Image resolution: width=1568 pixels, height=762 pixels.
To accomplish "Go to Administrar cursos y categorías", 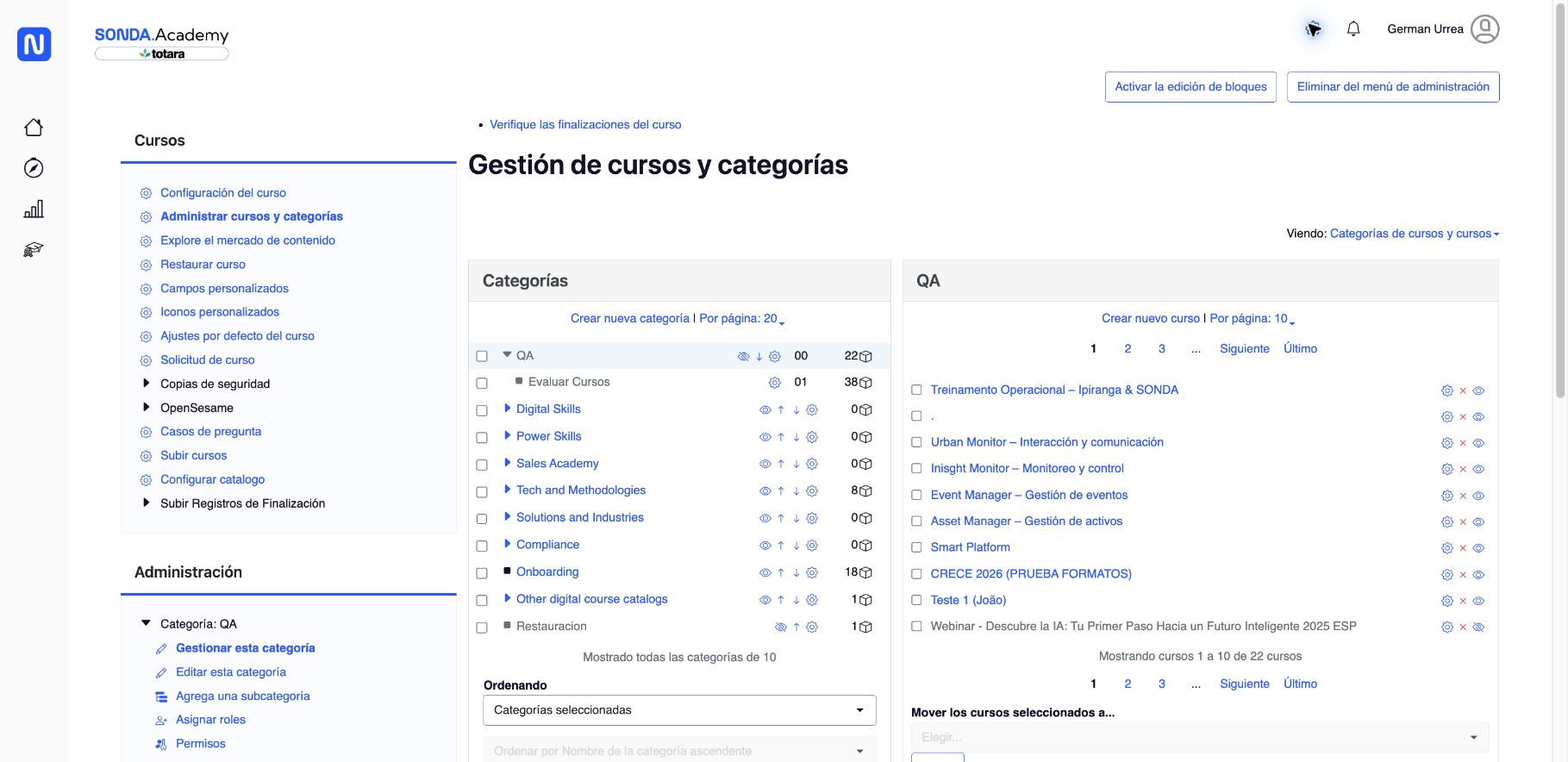I will point(252,216).
